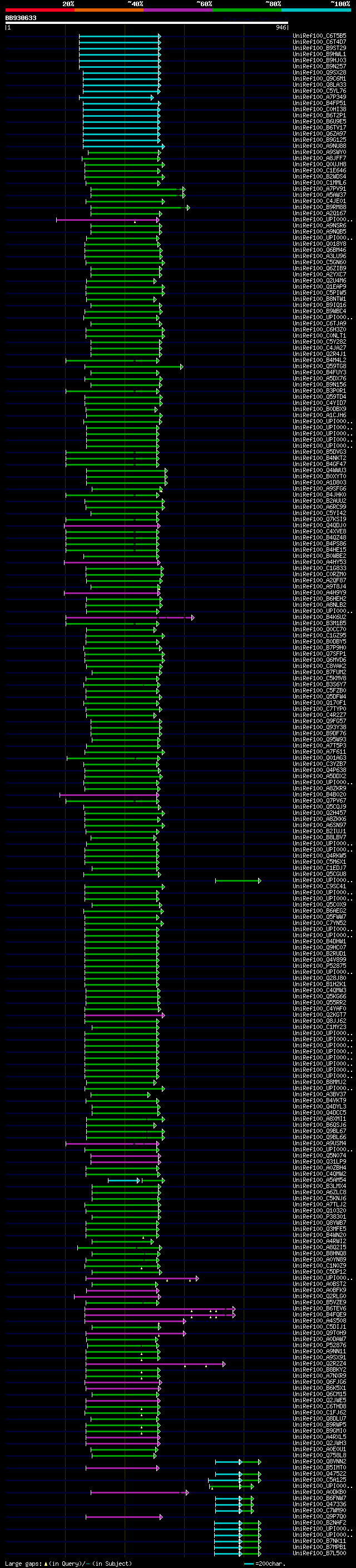Click the UniRef100_A8JFF7 entry
The image size is (356, 1568).
pos(319,159)
